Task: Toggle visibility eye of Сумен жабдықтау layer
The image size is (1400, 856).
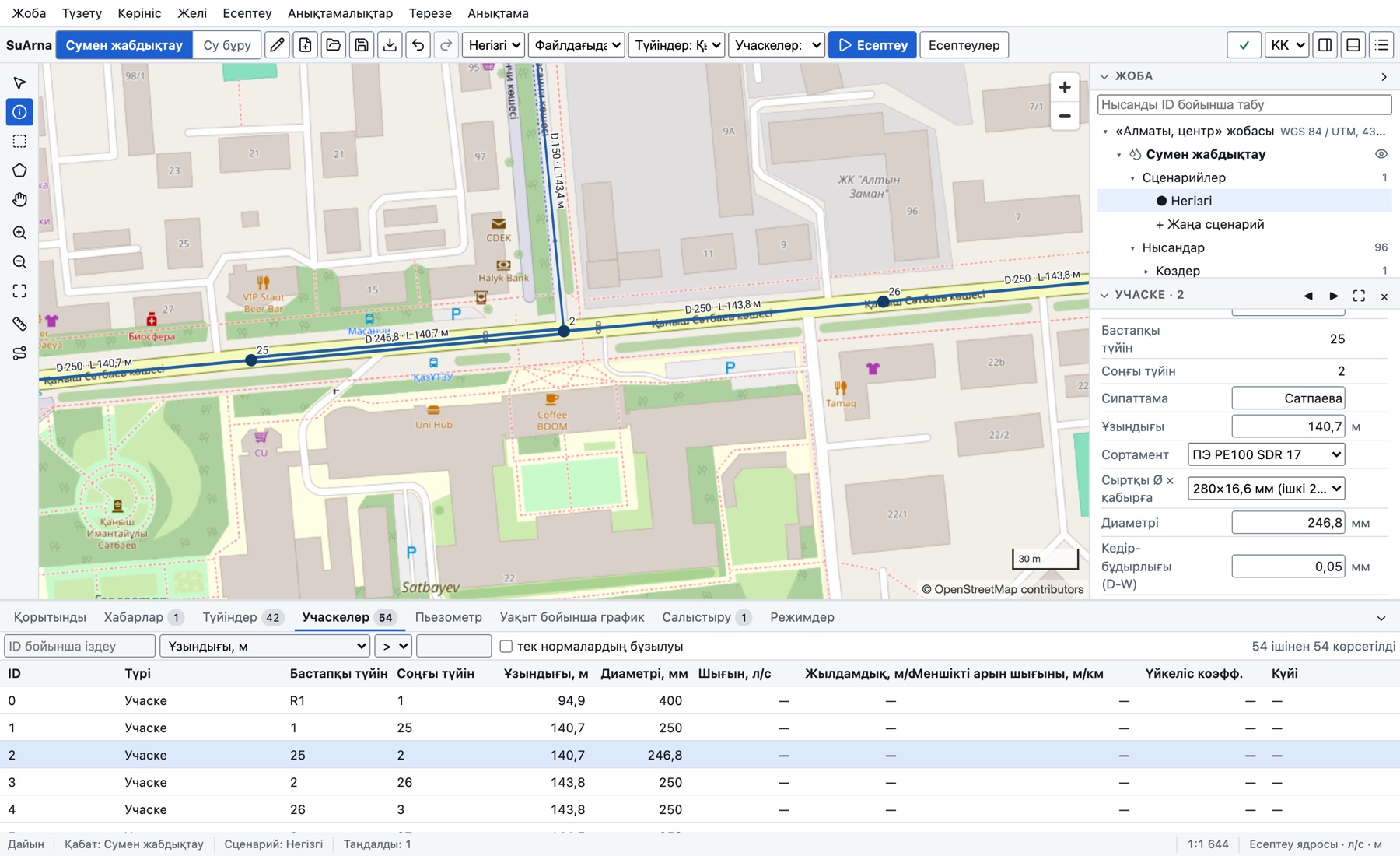Action: tap(1381, 154)
